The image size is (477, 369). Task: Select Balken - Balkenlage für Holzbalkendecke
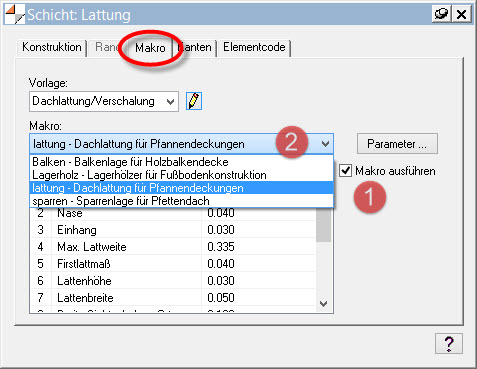pos(182,162)
